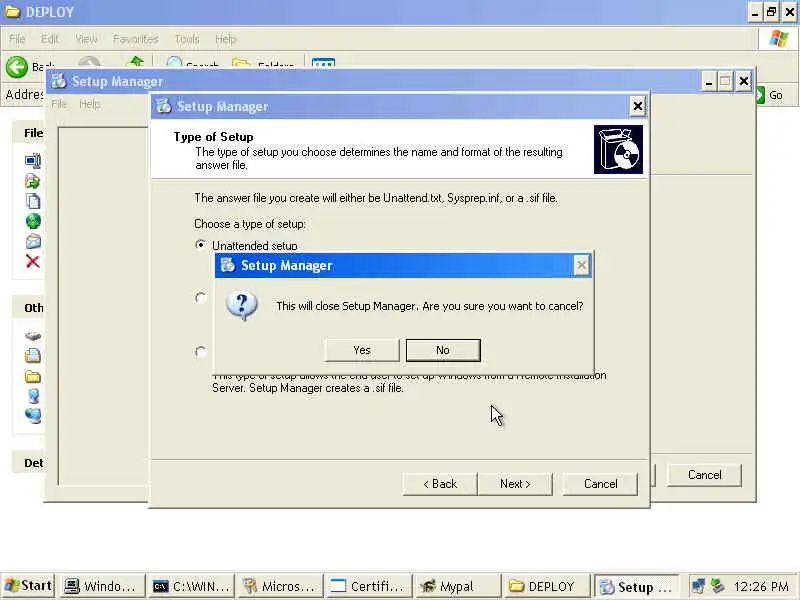This screenshot has height=600, width=800.
Task: Open the Help menu in DEPLOY Explorer
Action: 226,39
